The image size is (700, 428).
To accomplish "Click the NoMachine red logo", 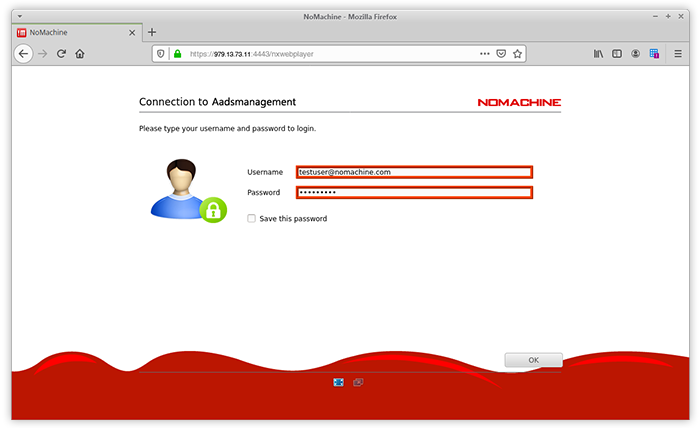I will [519, 102].
